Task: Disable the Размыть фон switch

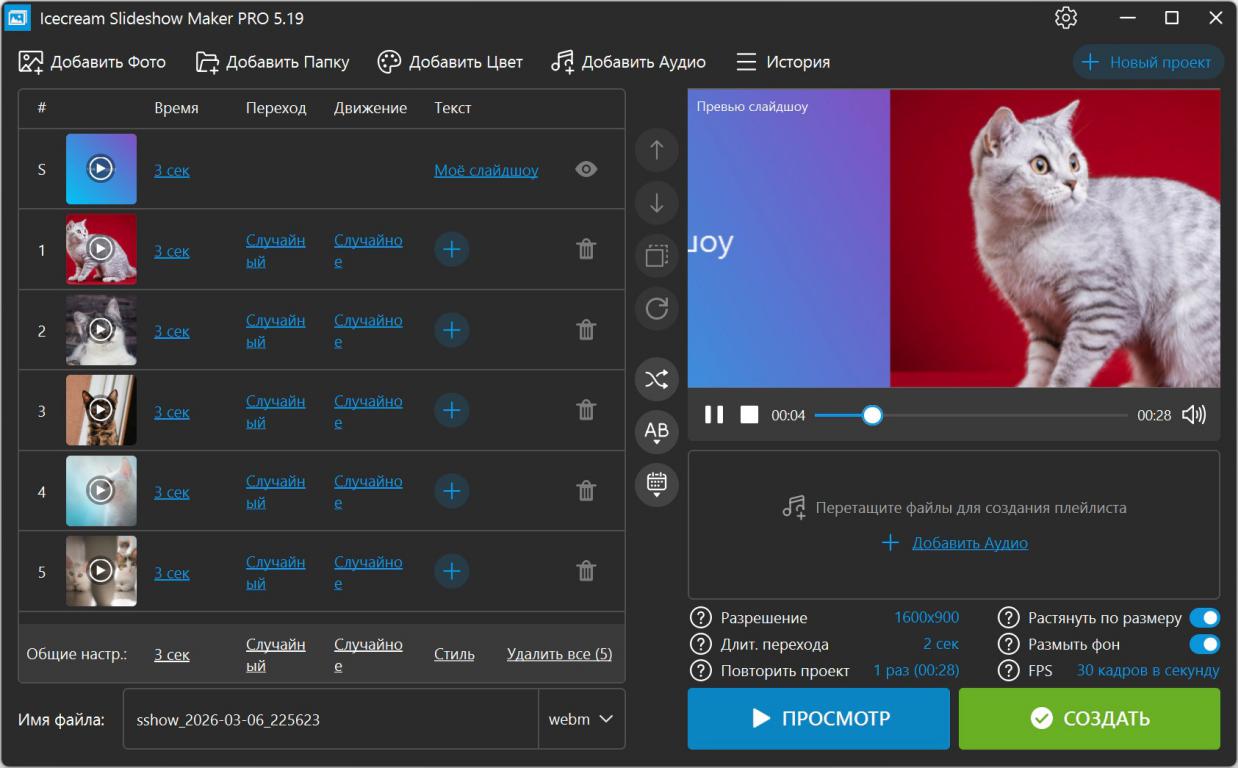Action: tap(1204, 645)
